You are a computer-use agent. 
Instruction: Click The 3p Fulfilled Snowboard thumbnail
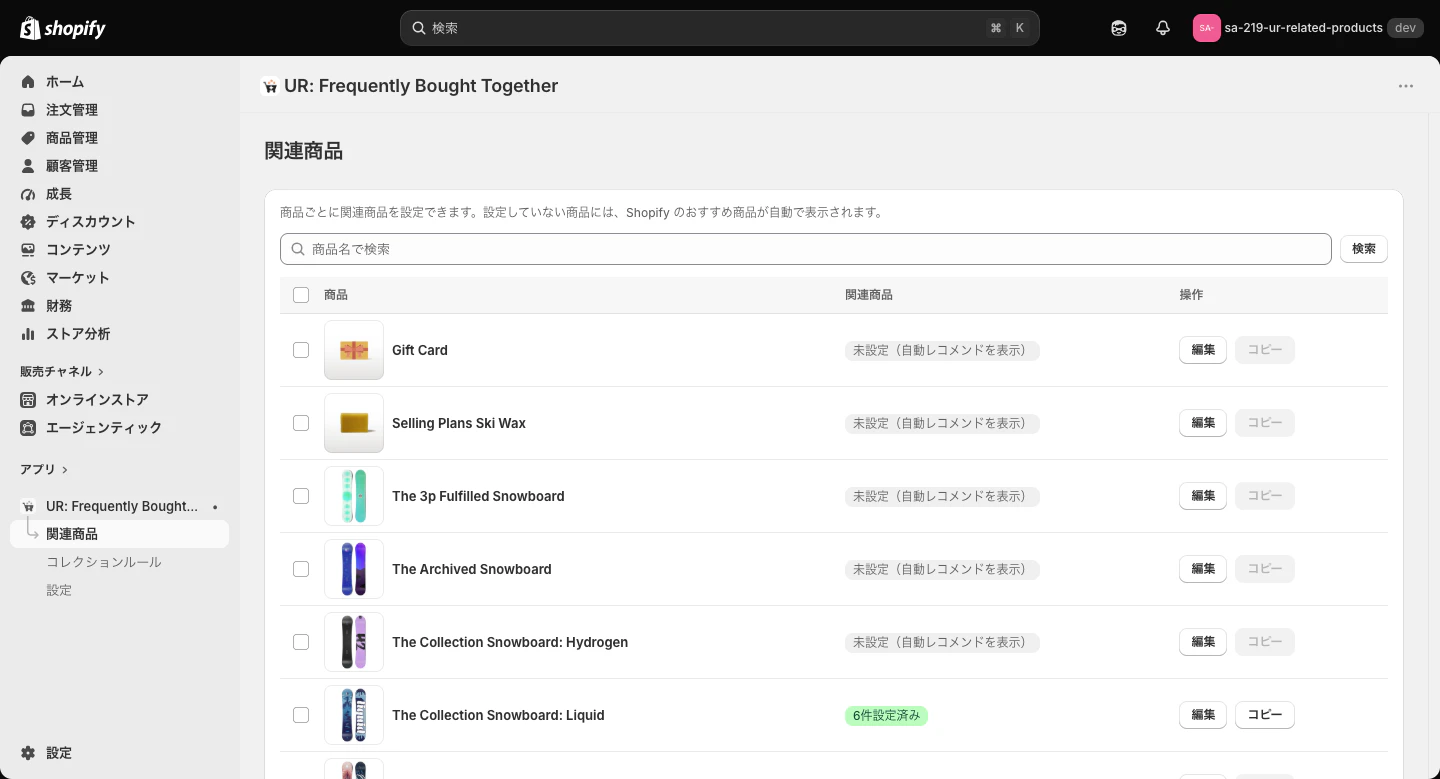point(354,496)
